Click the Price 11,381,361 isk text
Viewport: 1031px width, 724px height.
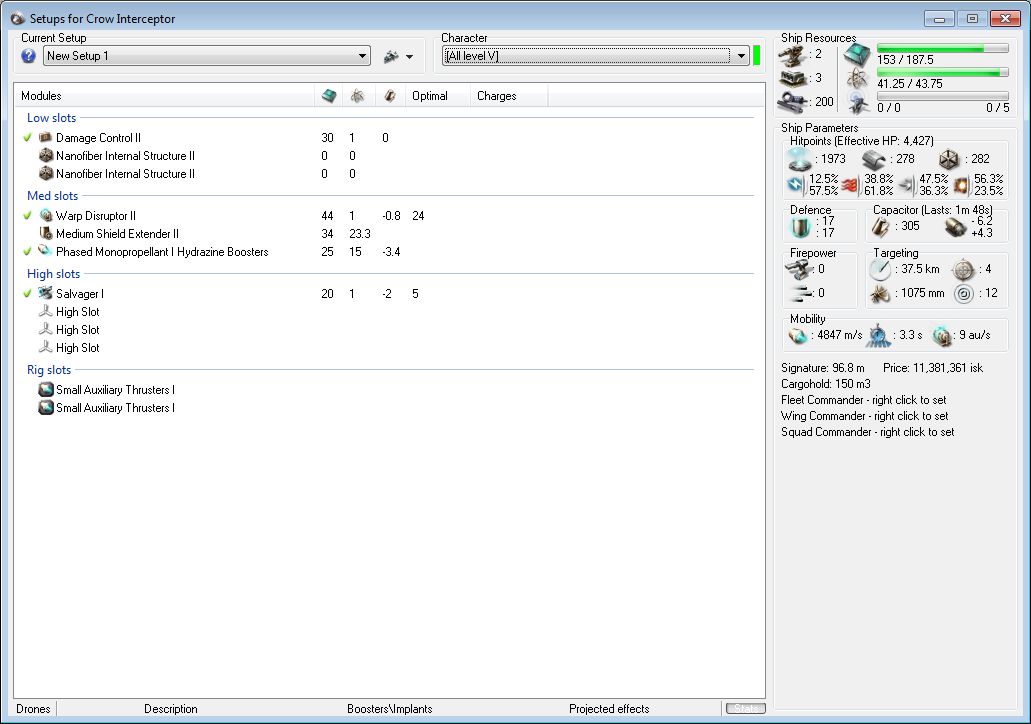point(932,368)
